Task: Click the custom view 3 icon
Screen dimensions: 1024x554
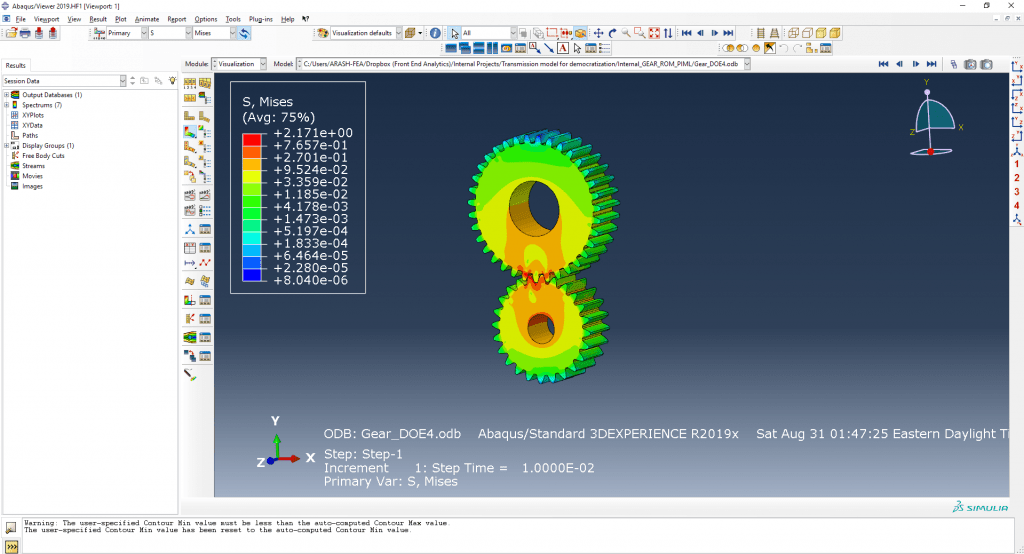Action: tap(1017, 191)
